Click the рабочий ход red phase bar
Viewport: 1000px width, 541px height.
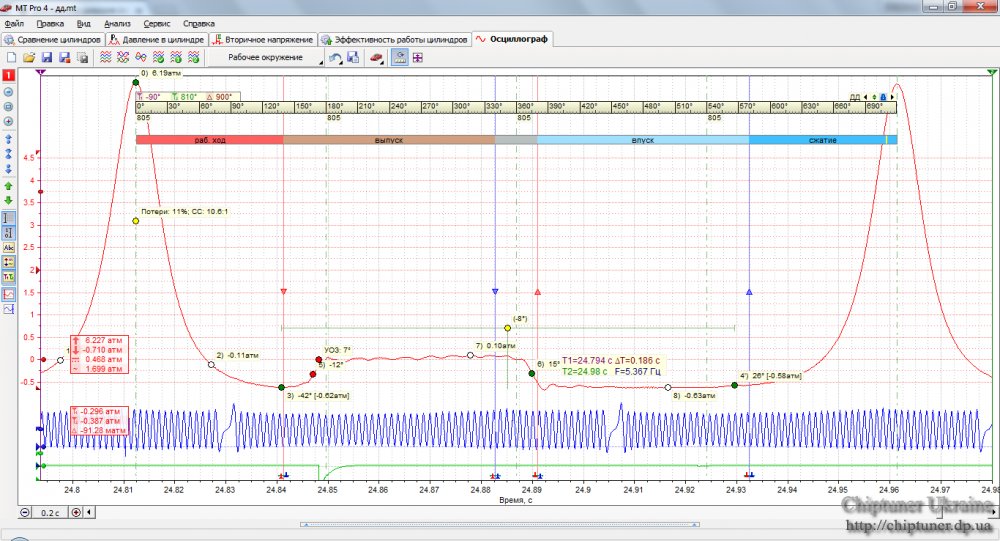(210, 140)
